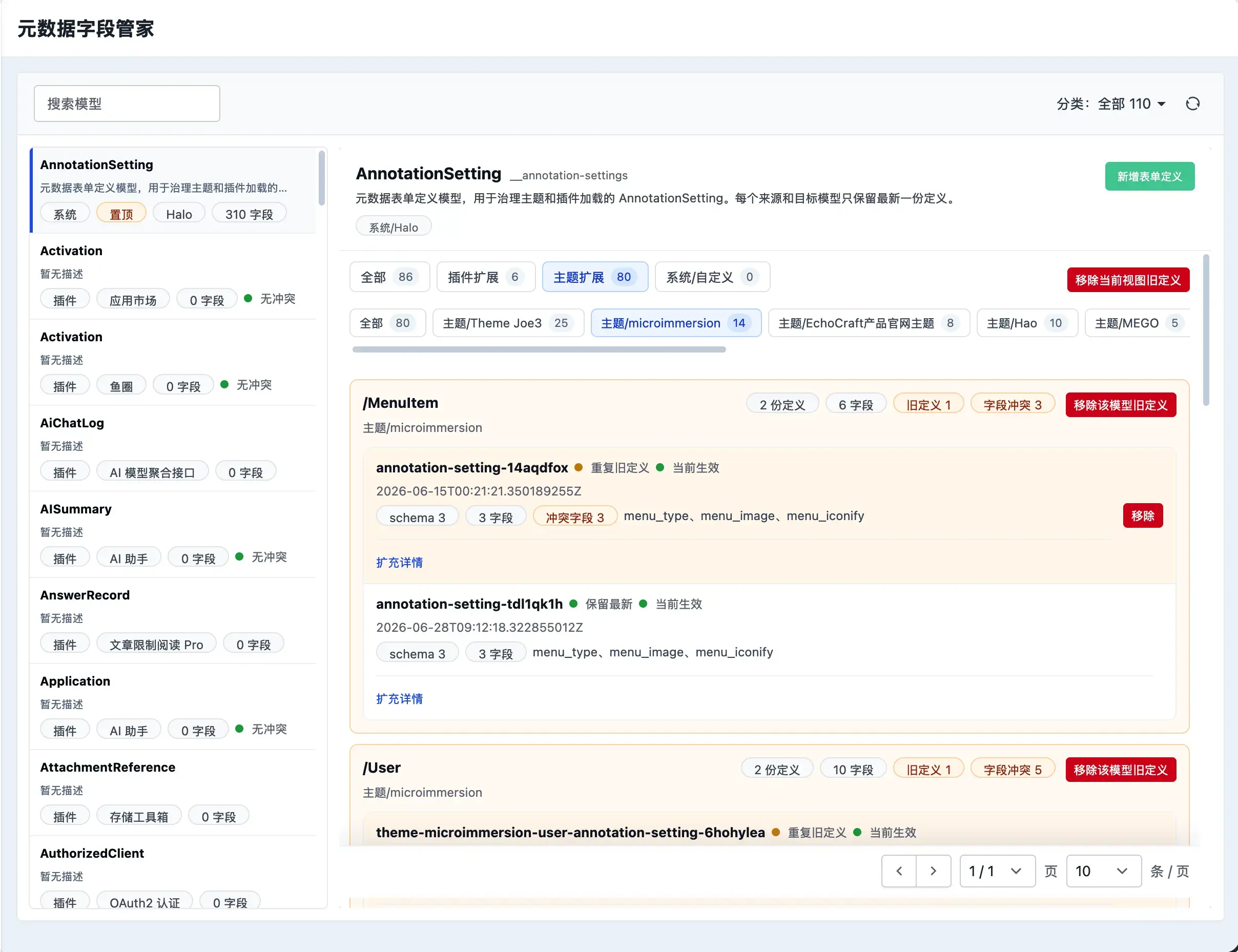Select AISummary in model list

[x=173, y=535]
